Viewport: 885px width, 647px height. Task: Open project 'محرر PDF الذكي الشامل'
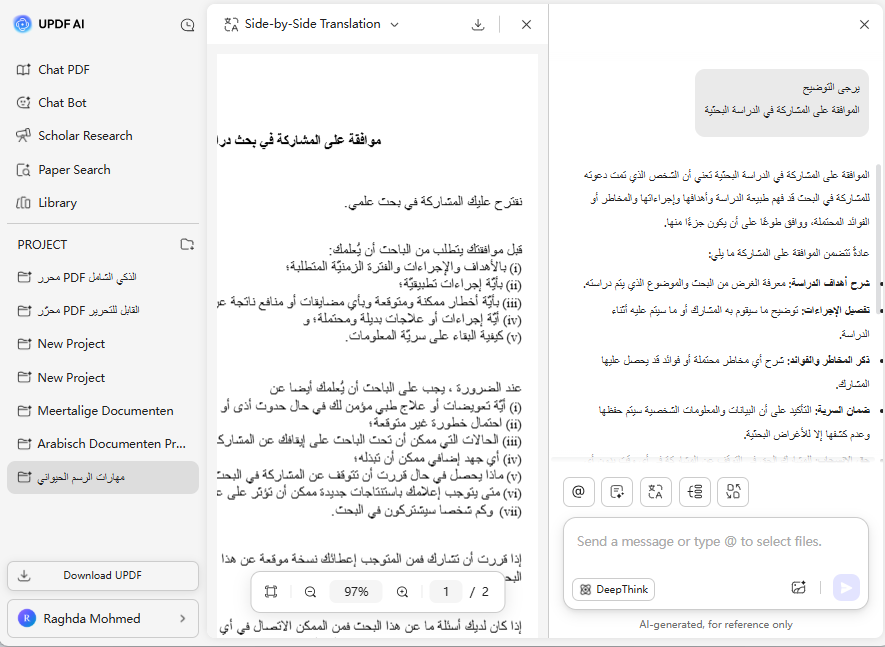[103, 277]
